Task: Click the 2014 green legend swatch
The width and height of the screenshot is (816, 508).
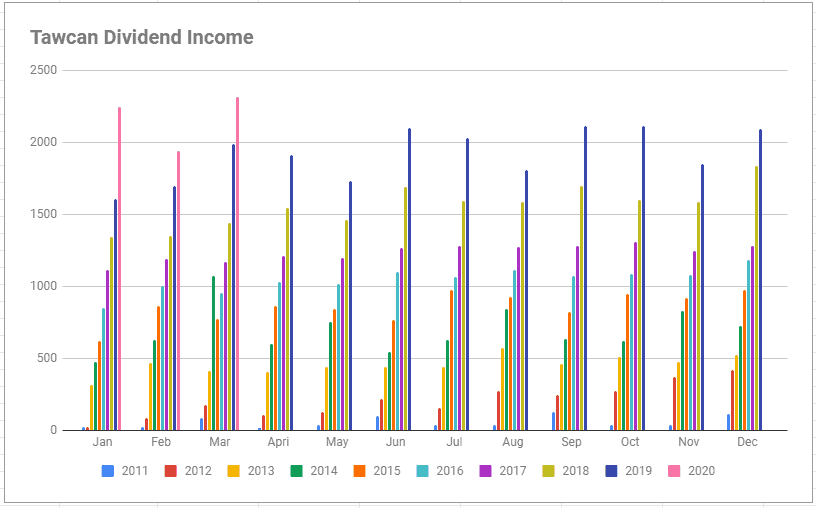Action: click(x=297, y=470)
